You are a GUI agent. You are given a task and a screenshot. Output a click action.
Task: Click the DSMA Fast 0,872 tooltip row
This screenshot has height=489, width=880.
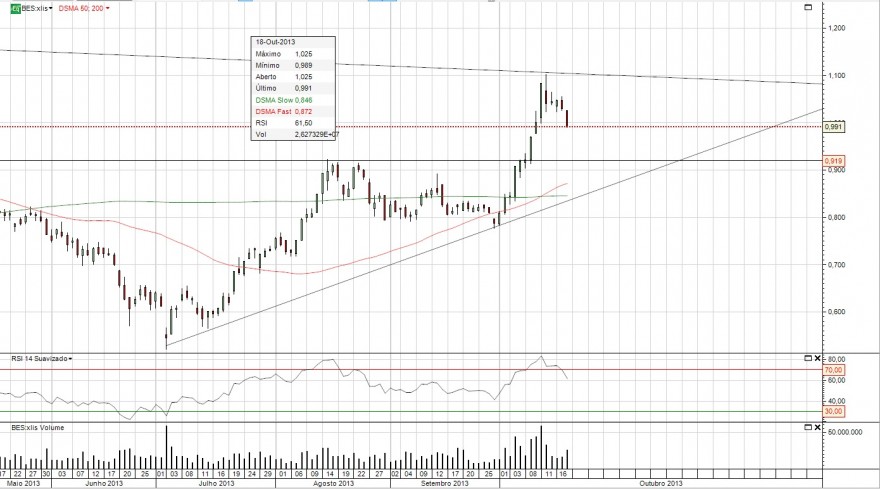pos(293,112)
